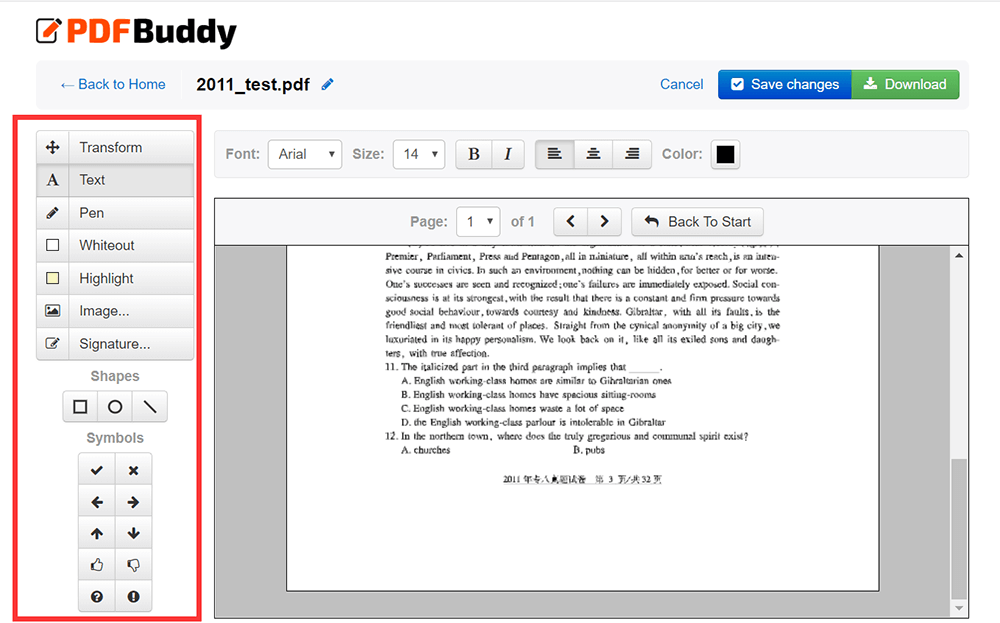Open the black text color swatch
Viewport: 1000px width, 623px height.
725,154
